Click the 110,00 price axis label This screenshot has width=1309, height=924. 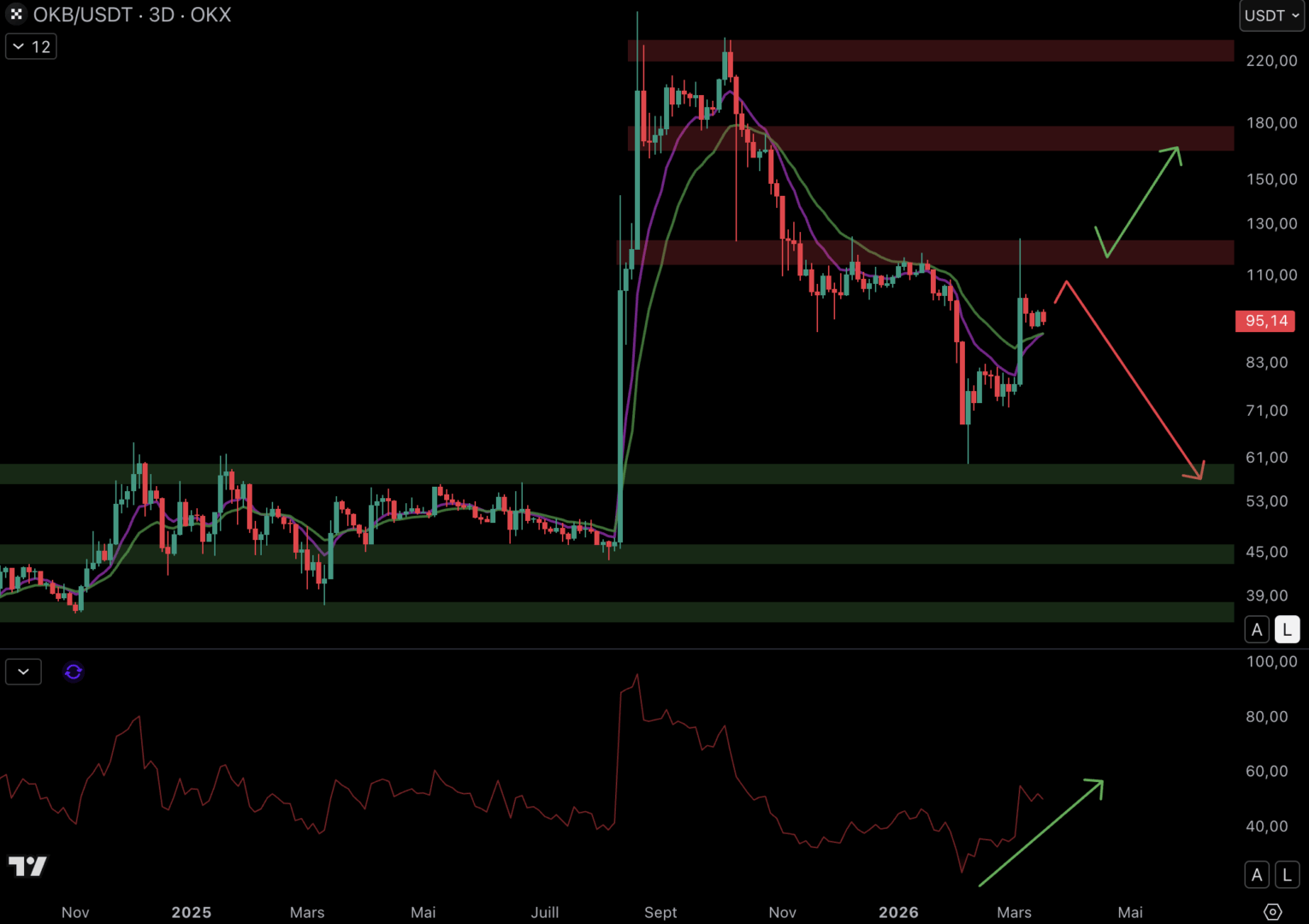(x=1271, y=275)
